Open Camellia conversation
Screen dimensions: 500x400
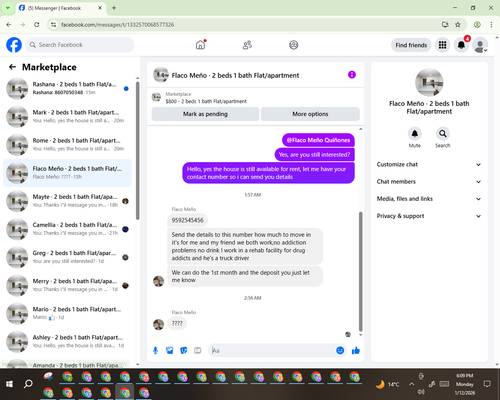[67, 229]
